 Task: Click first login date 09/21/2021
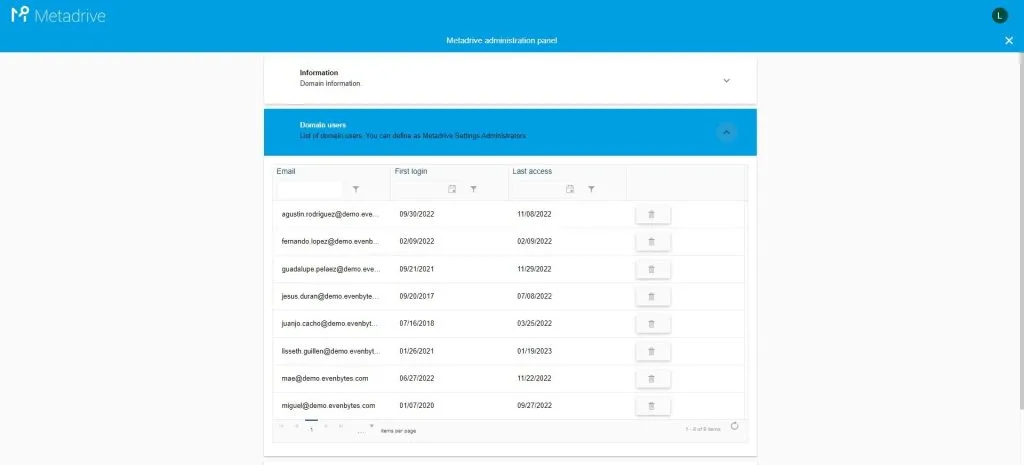pyautogui.click(x=417, y=269)
